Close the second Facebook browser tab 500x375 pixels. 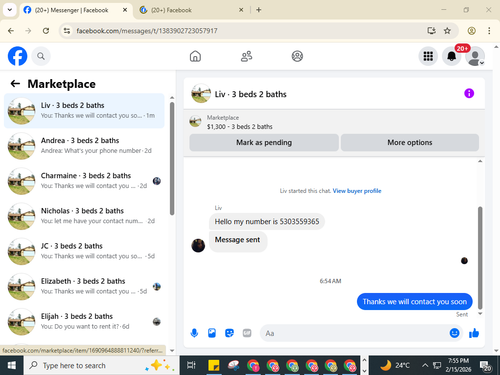[x=241, y=10]
